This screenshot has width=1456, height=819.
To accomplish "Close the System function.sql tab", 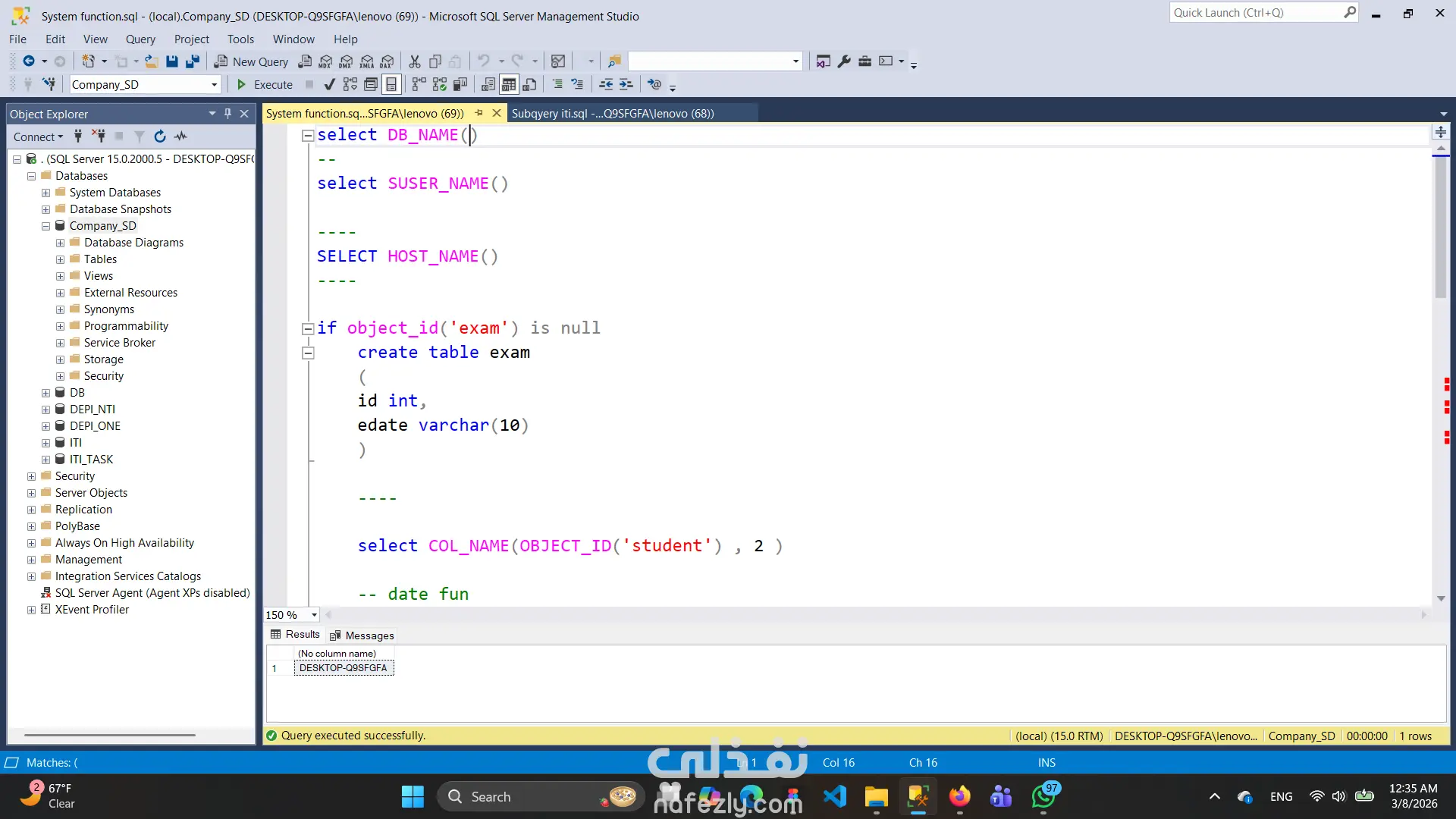I will pyautogui.click(x=497, y=113).
